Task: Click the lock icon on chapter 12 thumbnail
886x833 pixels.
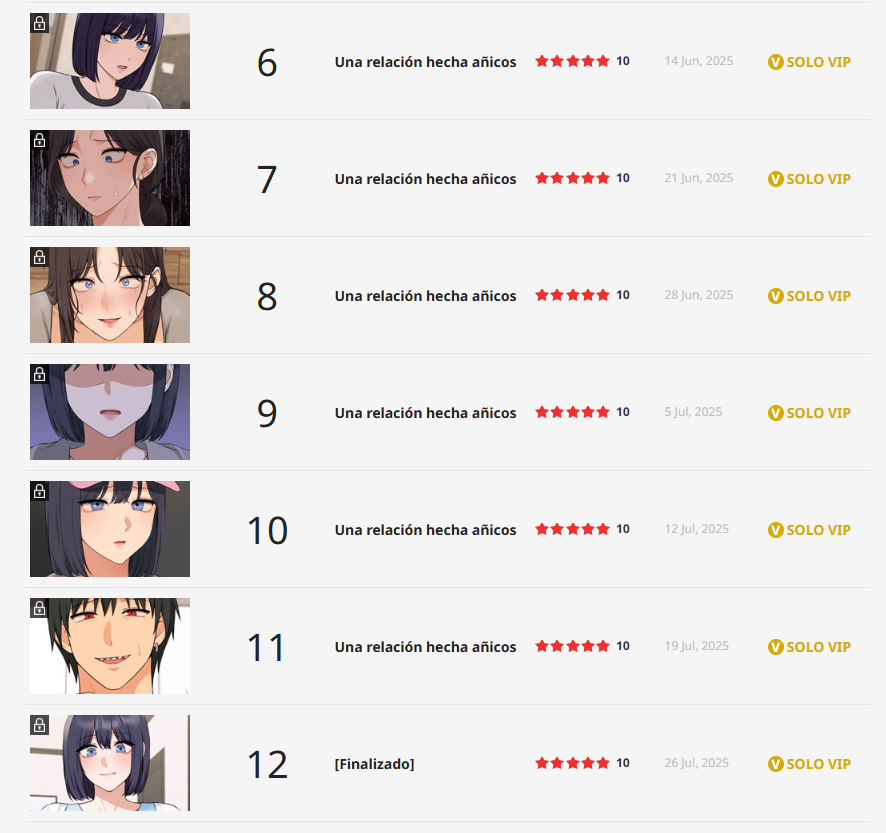Action: 39,725
